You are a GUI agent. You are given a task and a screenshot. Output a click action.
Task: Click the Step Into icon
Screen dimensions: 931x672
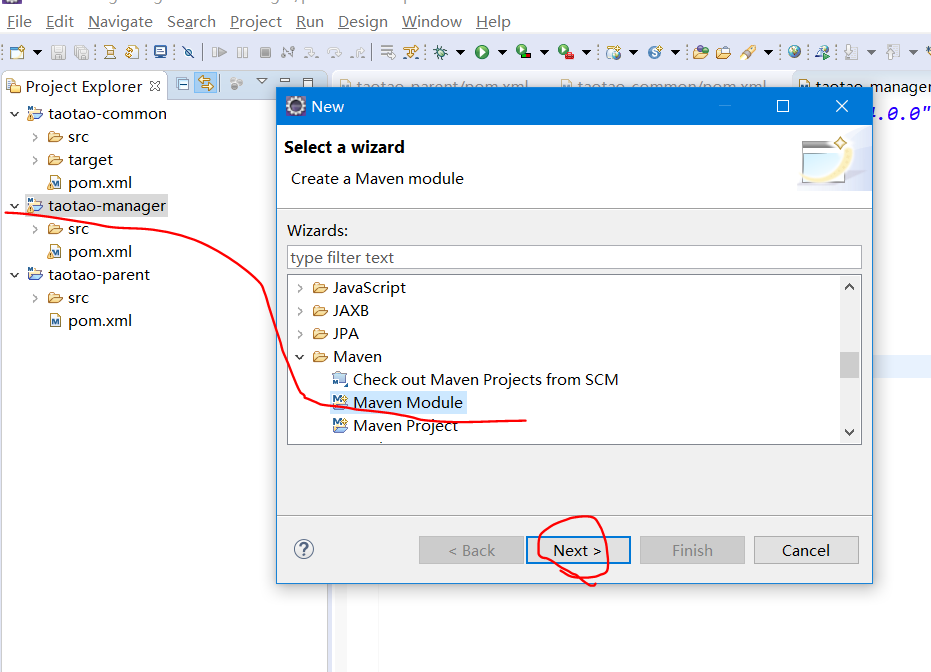pos(311,52)
